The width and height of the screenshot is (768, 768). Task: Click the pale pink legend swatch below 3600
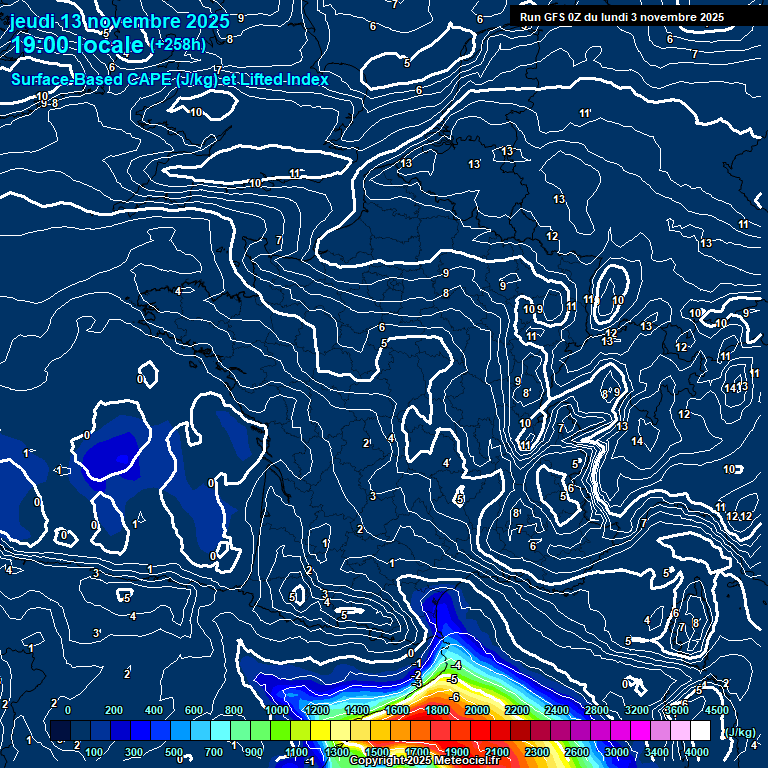(x=681, y=730)
